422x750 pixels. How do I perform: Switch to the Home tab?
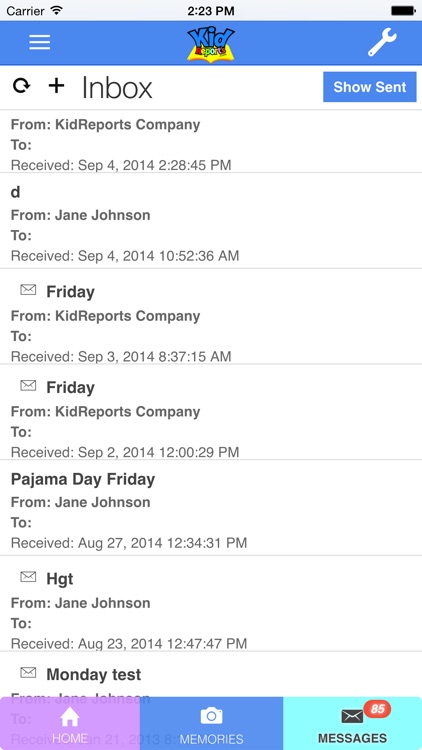[70, 723]
